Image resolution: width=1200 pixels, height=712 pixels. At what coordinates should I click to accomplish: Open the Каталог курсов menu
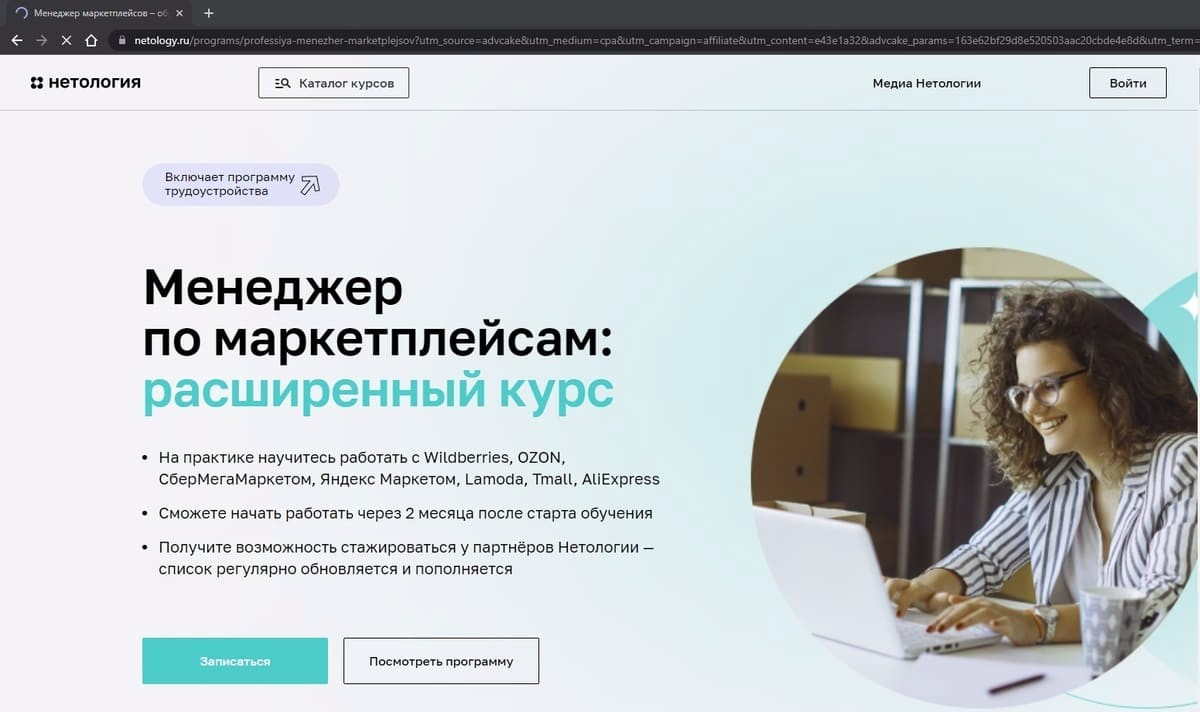click(334, 83)
